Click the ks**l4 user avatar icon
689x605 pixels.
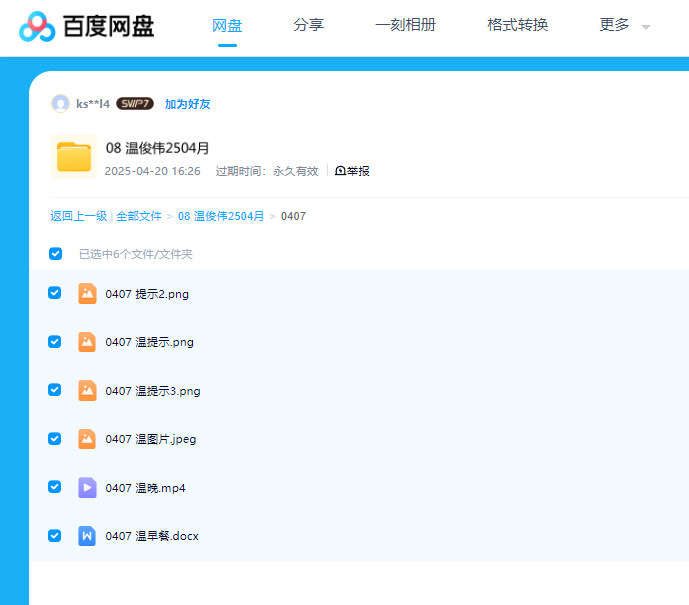pos(61,104)
